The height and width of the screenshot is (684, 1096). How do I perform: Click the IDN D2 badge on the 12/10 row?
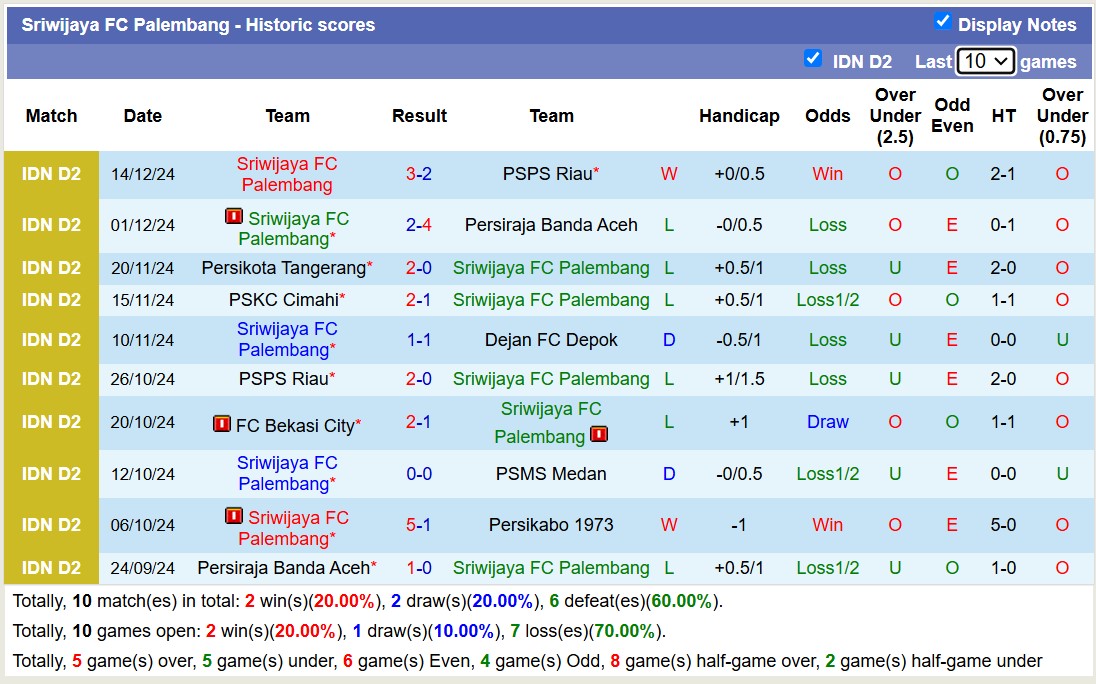(51, 474)
